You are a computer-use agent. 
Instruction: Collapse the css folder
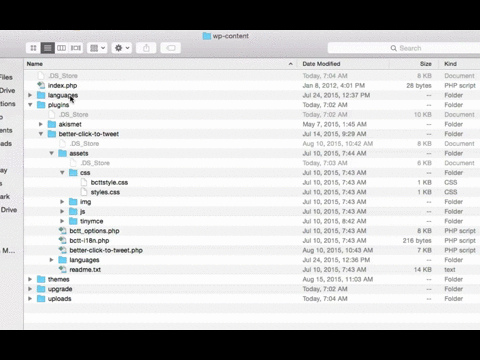(62, 173)
